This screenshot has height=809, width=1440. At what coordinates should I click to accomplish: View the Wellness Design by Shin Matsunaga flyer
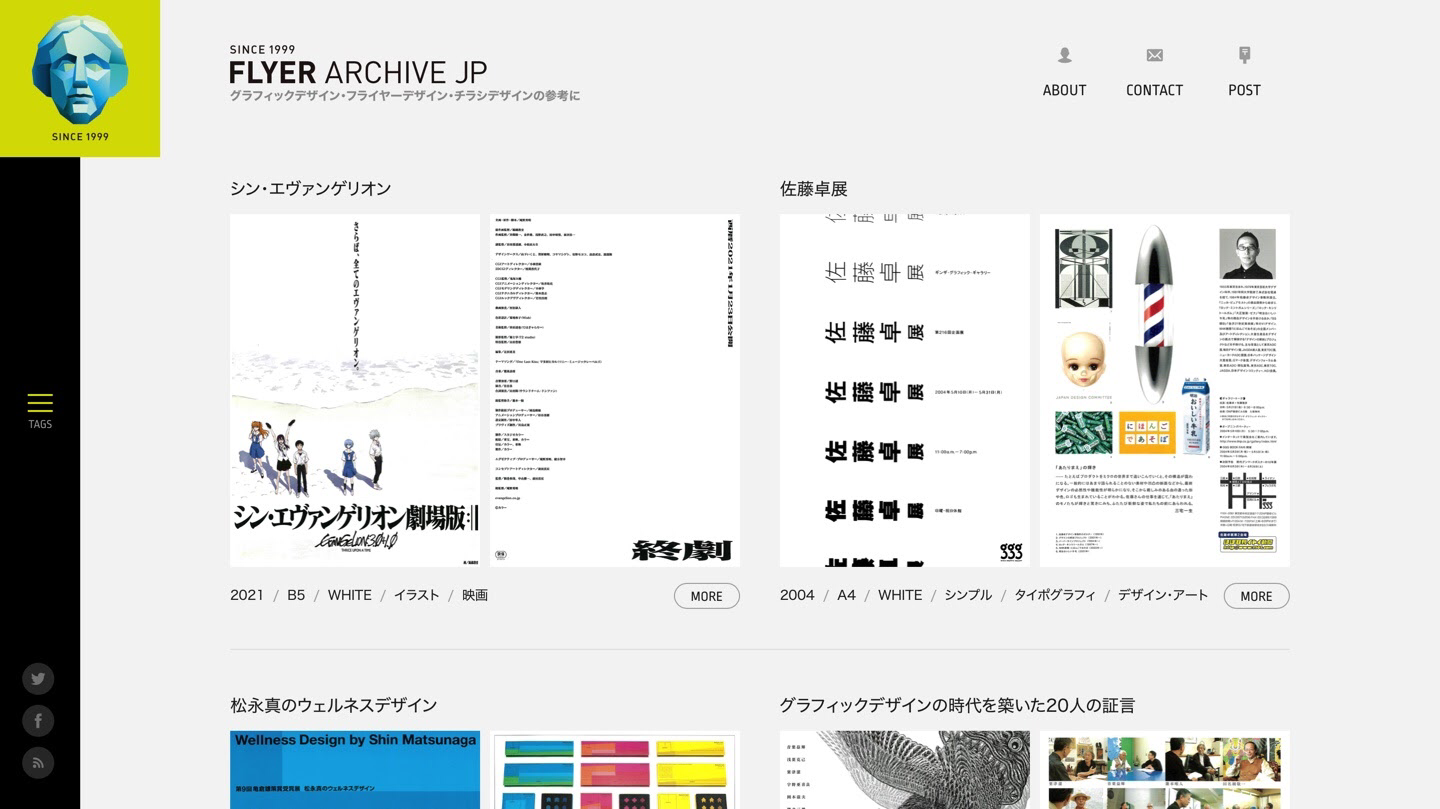[355, 770]
